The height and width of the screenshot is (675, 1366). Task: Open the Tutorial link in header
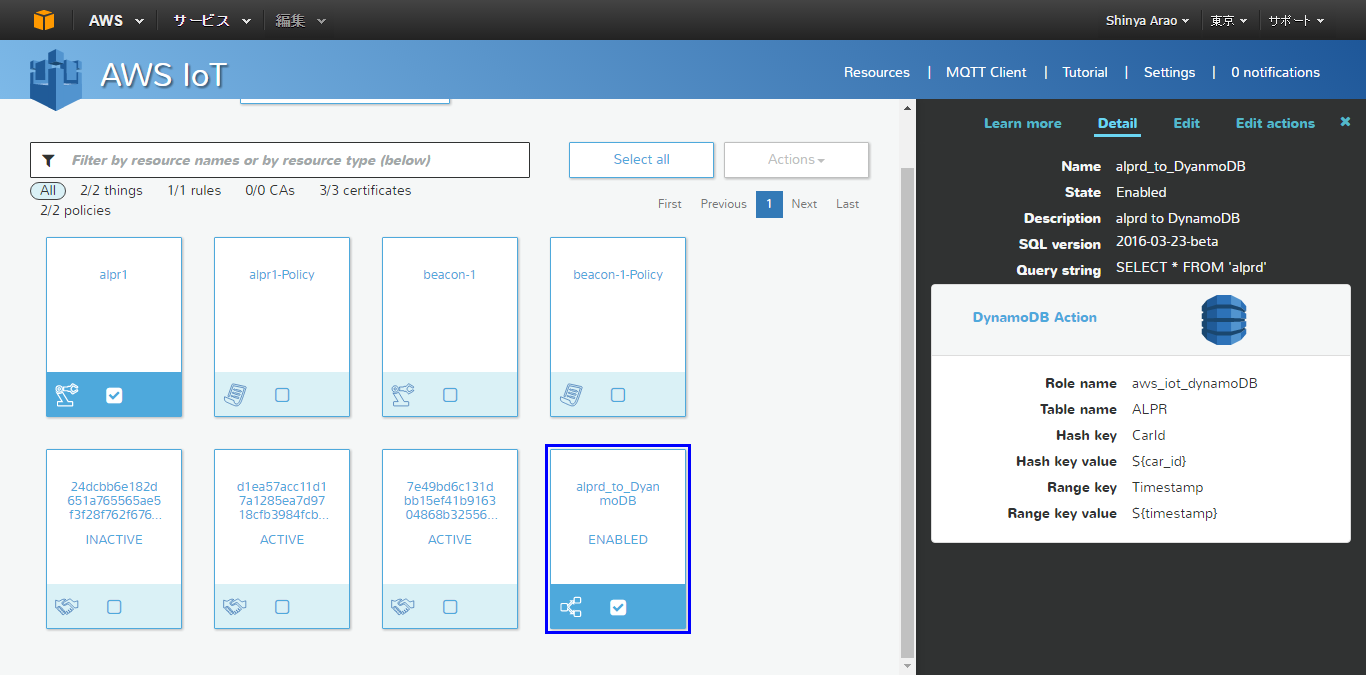click(1085, 72)
